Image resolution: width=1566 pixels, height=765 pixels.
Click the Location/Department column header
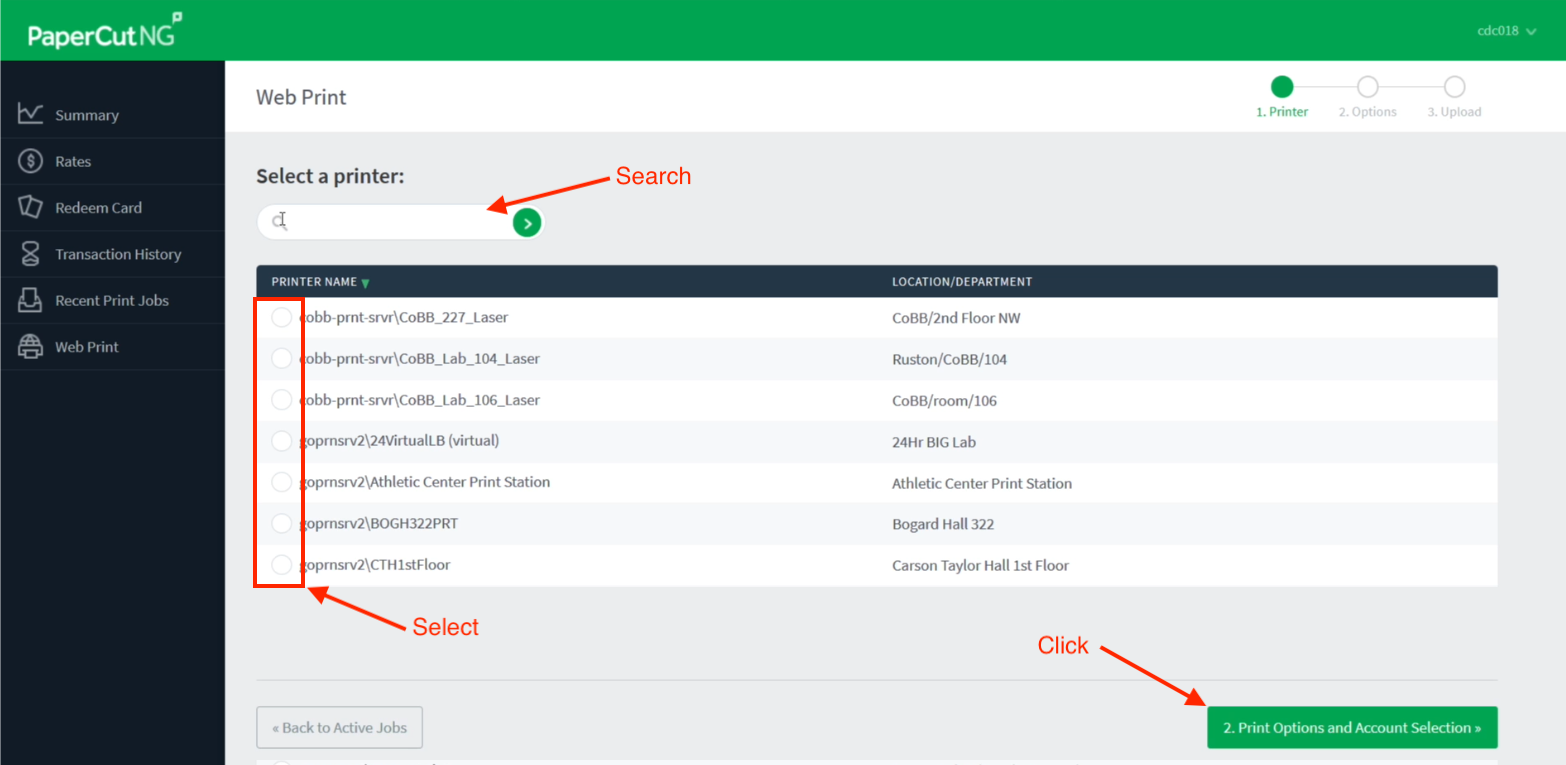961,282
